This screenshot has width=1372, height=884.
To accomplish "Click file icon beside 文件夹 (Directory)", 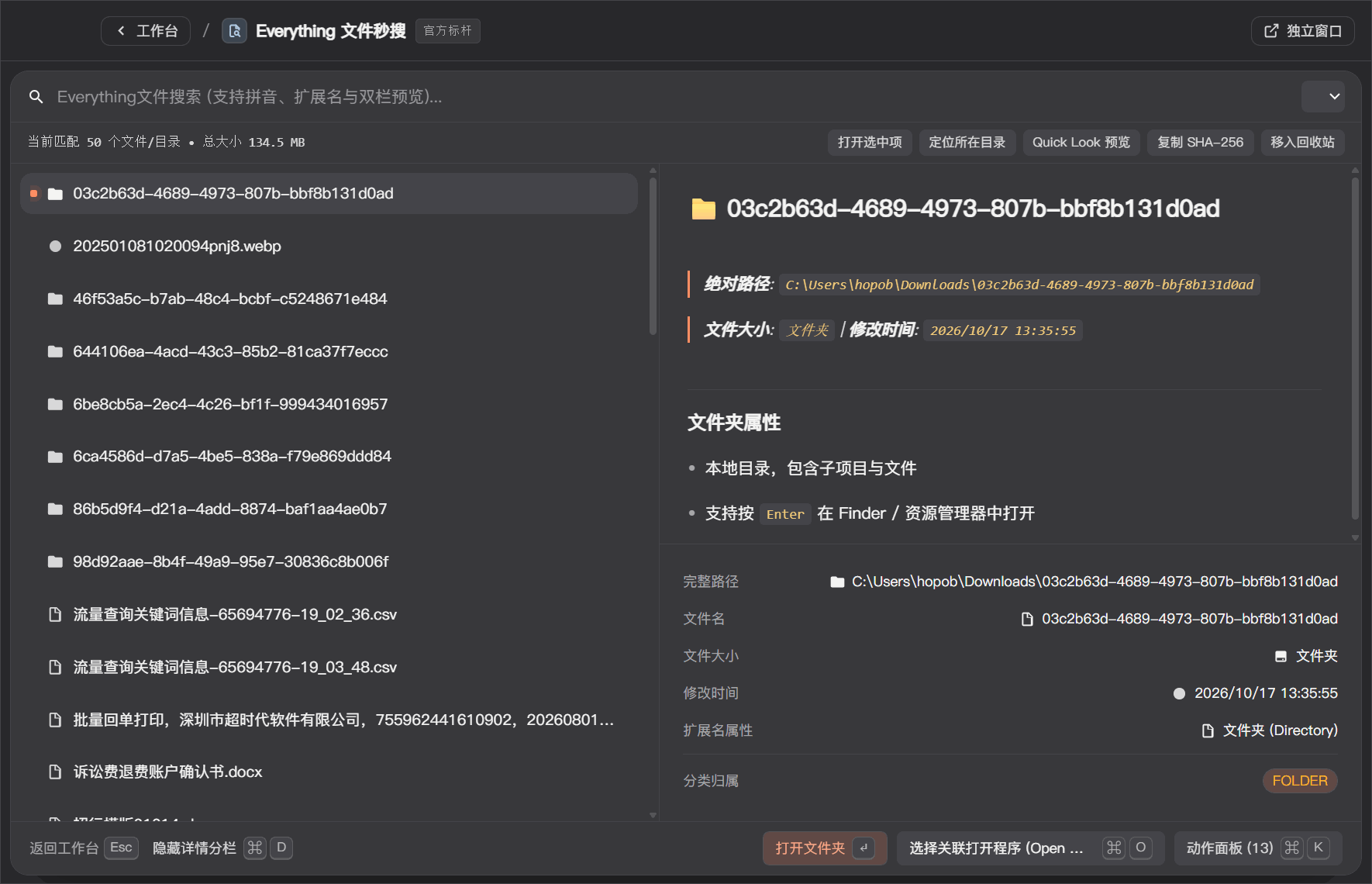I will pos(1208,730).
